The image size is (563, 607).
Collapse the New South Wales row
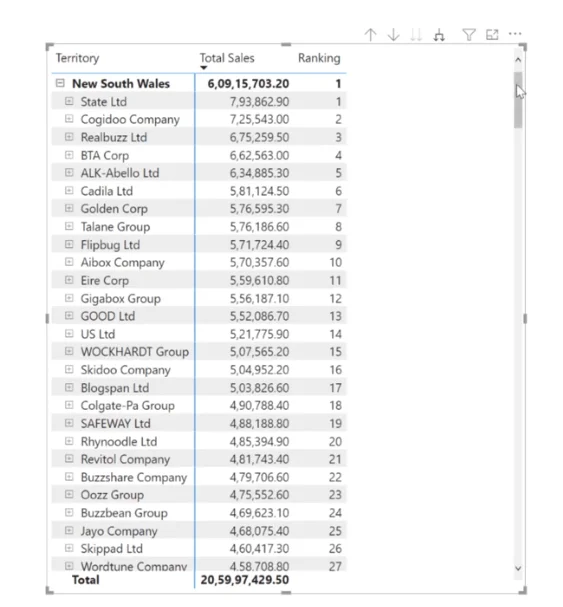click(60, 83)
